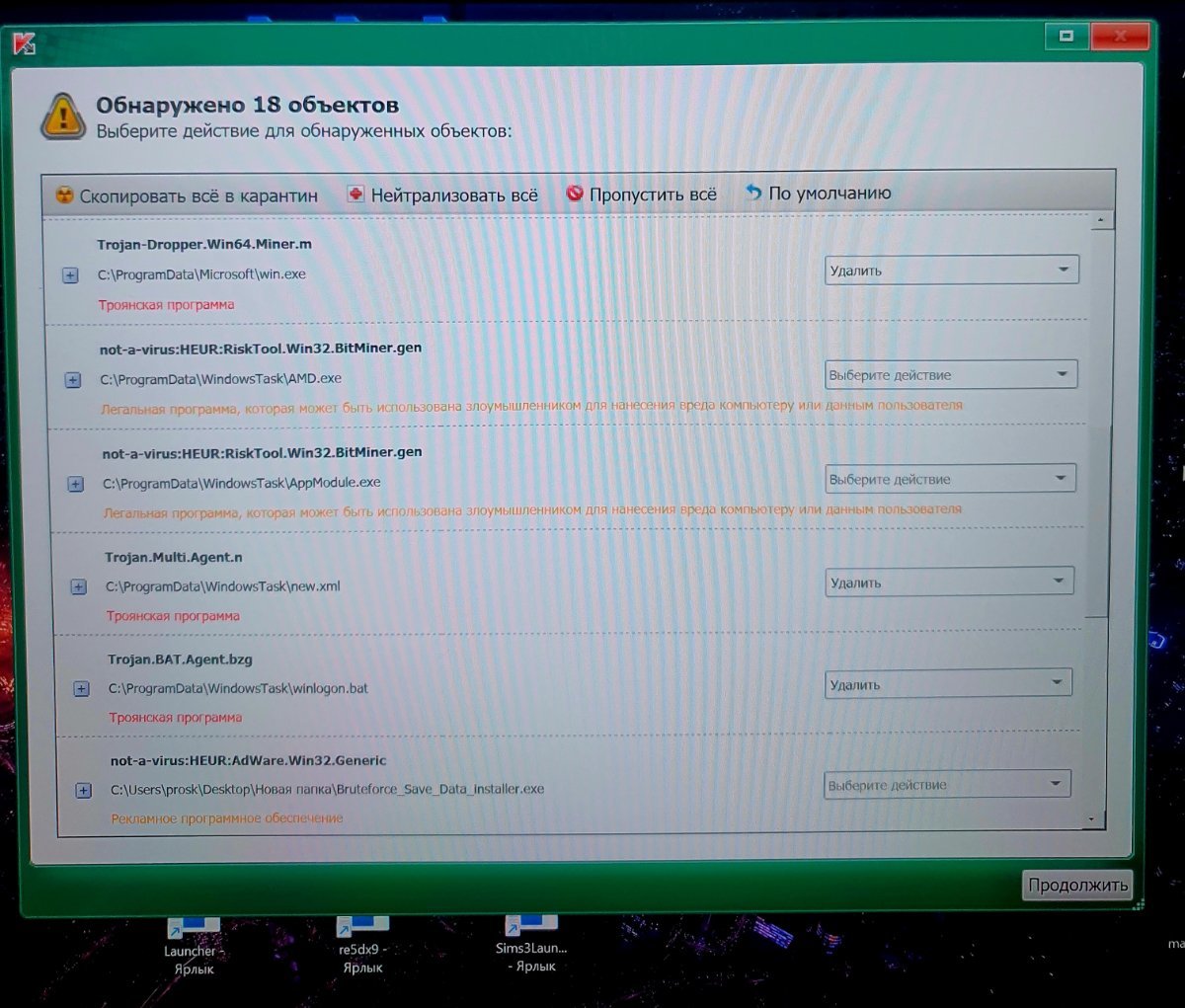
Task: Copy everything to quarantine (Скопировать всё в карантин)
Action: (187, 195)
